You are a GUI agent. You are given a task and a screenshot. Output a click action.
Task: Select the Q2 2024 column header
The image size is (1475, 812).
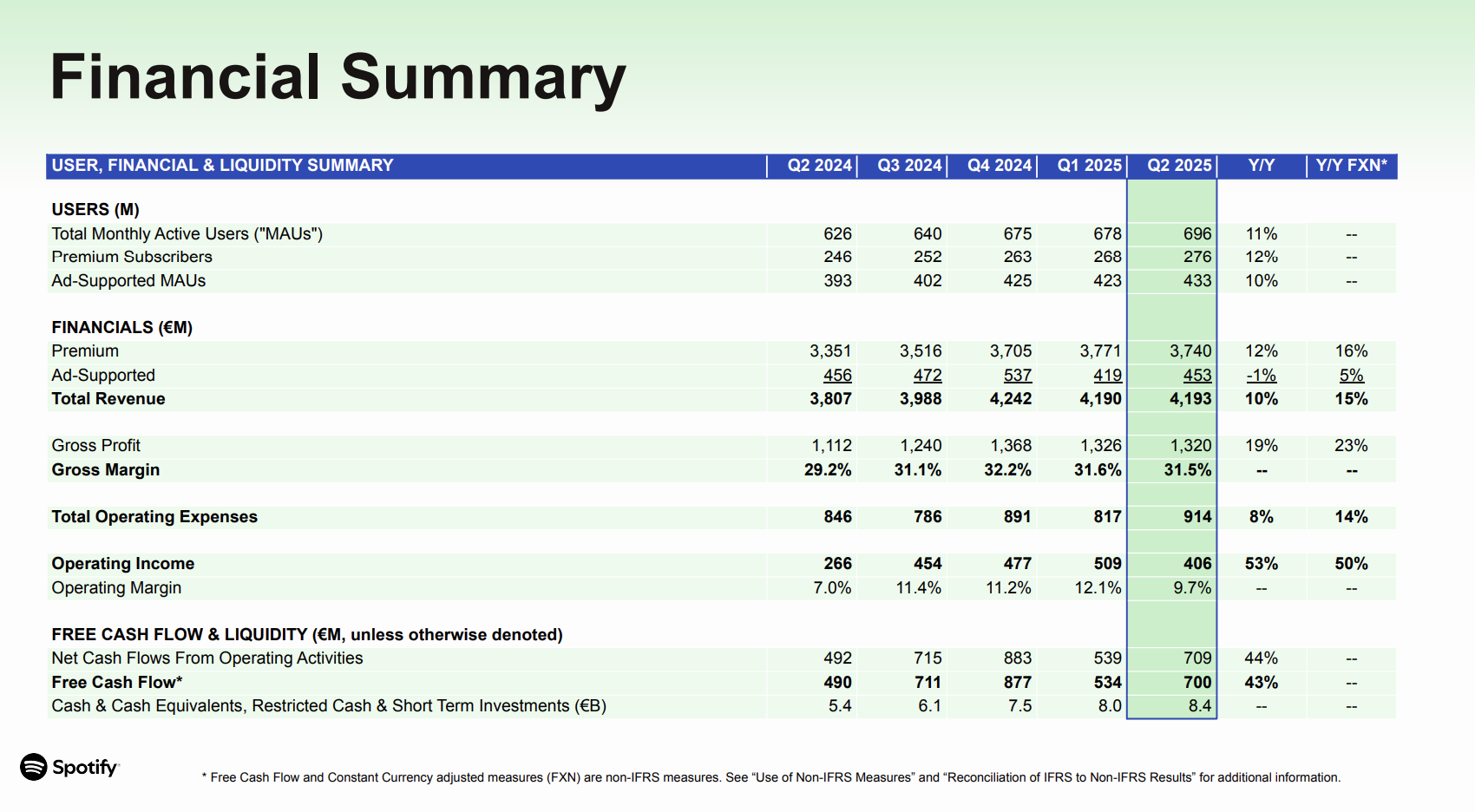(818, 166)
